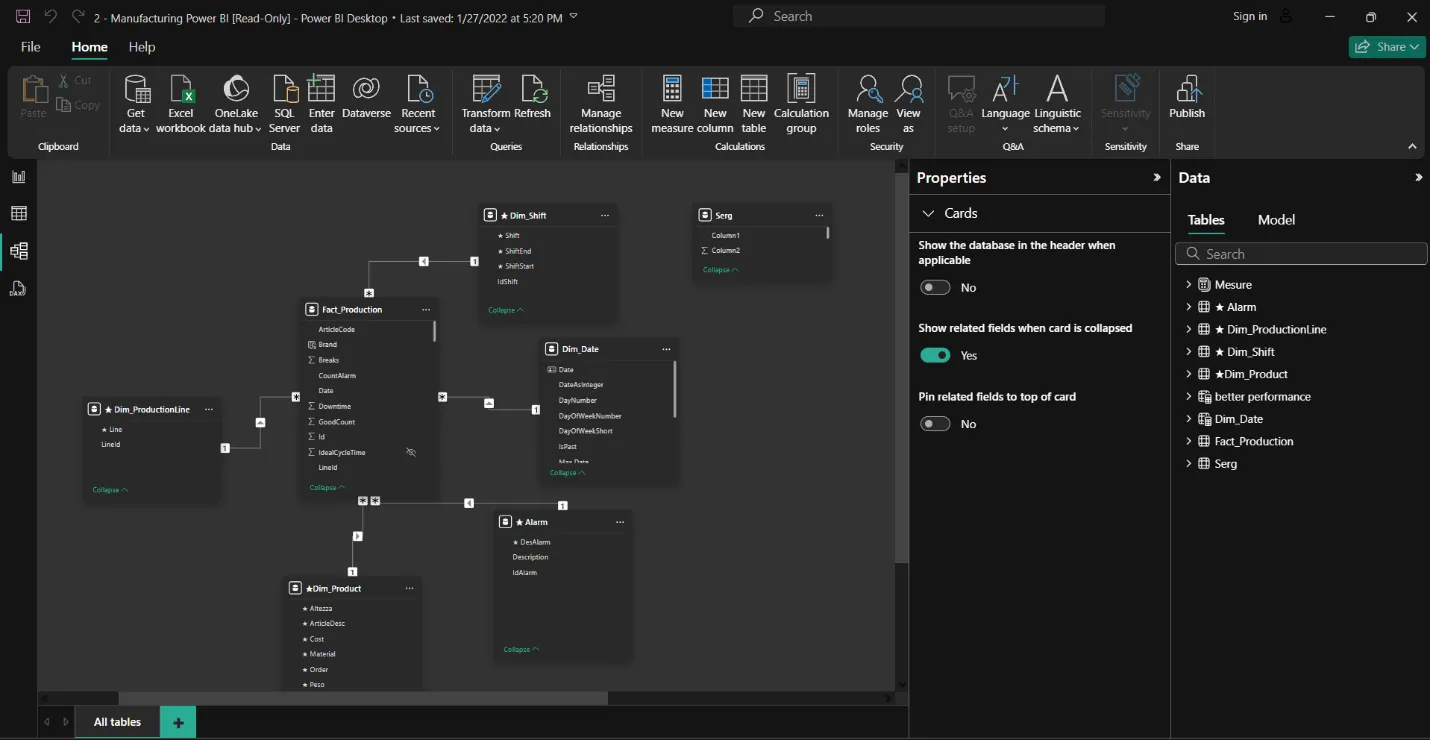
Task: Turn off Show related fields when collapsed
Action: [935, 356]
